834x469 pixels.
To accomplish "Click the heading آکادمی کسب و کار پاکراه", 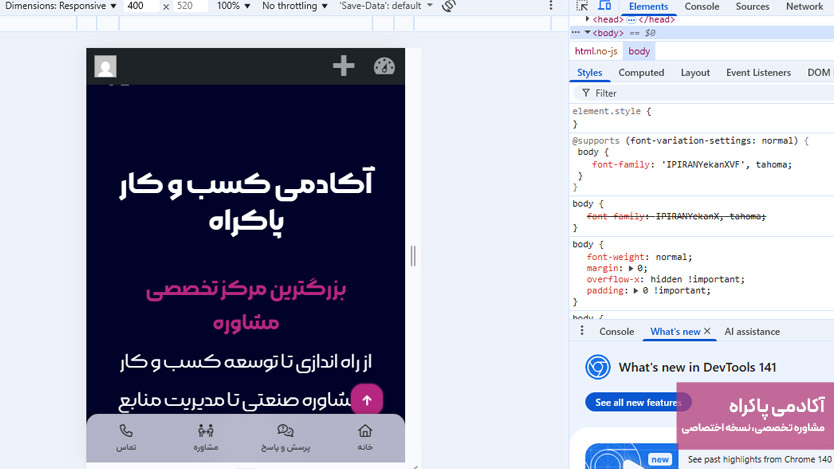I will [x=246, y=201].
